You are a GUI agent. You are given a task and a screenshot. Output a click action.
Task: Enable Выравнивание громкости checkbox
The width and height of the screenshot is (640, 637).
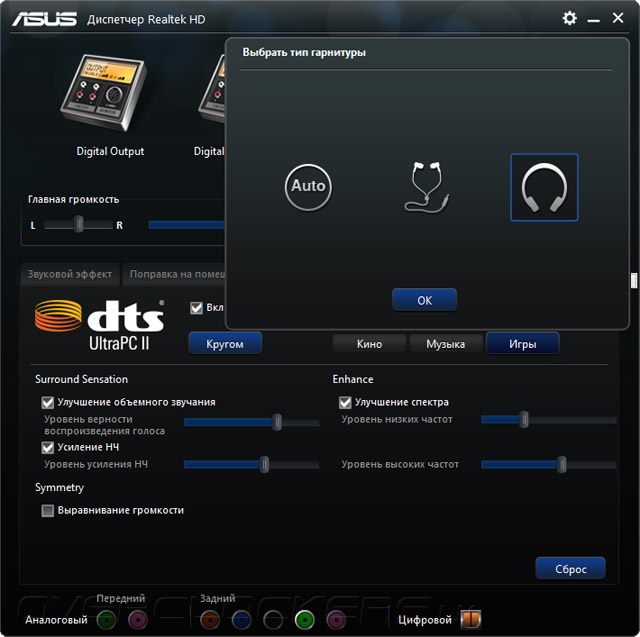pyautogui.click(x=48, y=510)
